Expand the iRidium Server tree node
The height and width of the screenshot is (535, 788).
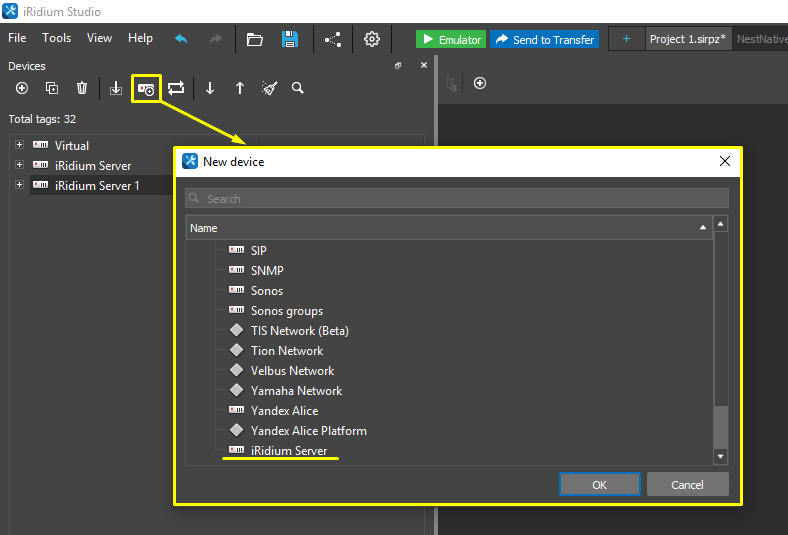point(19,165)
